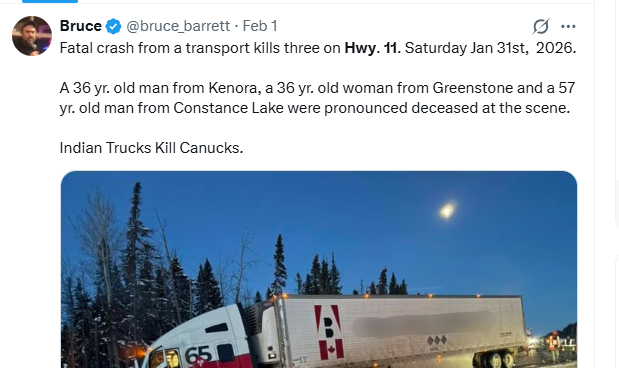
Task: Visit the @bruce_barrett handle link
Action: coord(178,26)
